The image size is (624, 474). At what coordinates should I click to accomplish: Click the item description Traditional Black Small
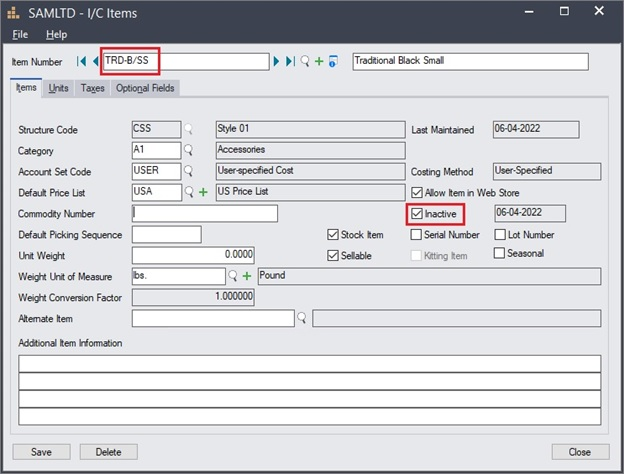pyautogui.click(x=470, y=62)
